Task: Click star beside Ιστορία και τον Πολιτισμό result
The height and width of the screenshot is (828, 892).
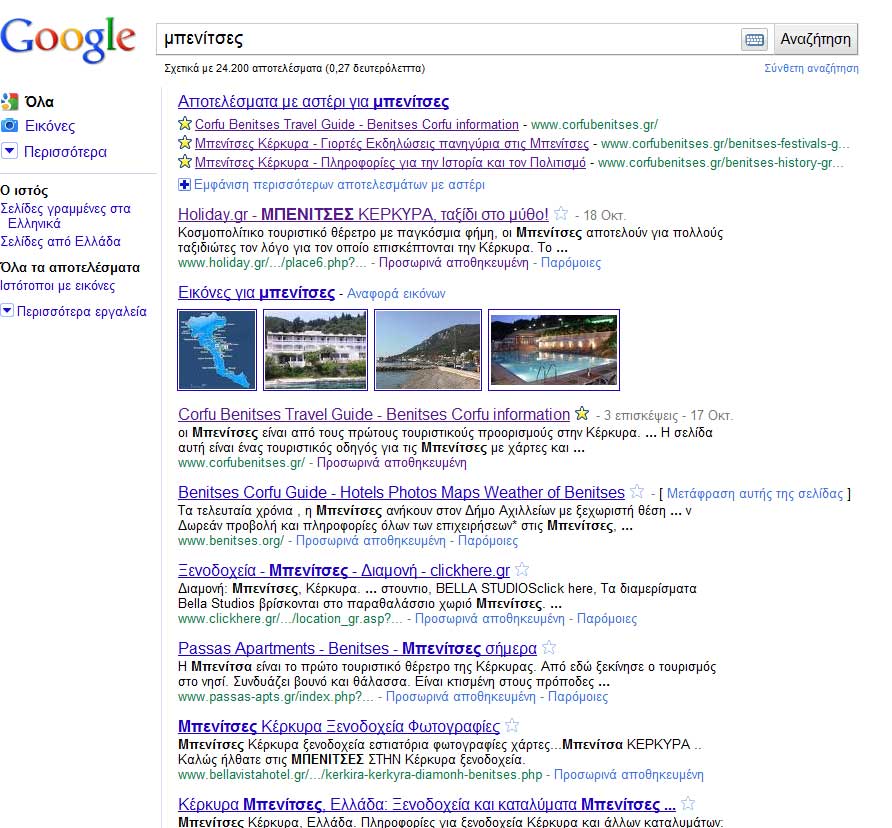Action: click(185, 162)
